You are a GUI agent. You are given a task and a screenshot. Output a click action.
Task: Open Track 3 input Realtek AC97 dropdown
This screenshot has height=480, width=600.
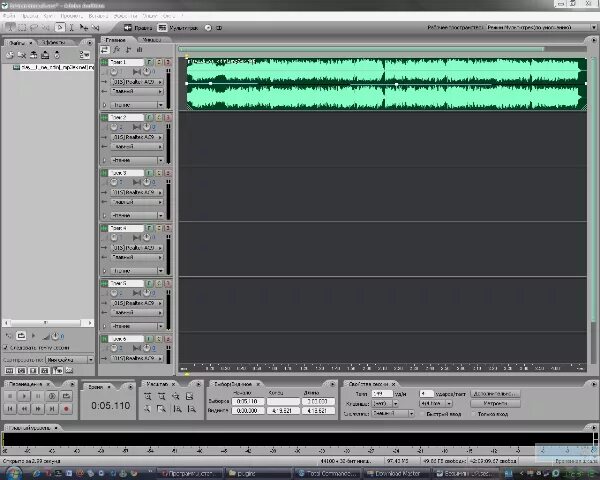pos(137,192)
